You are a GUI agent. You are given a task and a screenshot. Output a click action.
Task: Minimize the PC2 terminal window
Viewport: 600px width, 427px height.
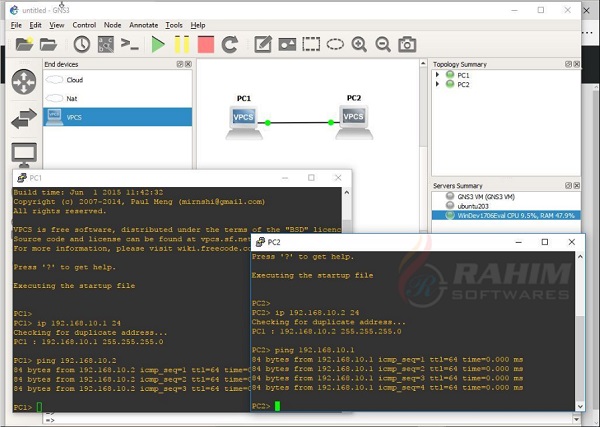pyautogui.click(x=518, y=242)
